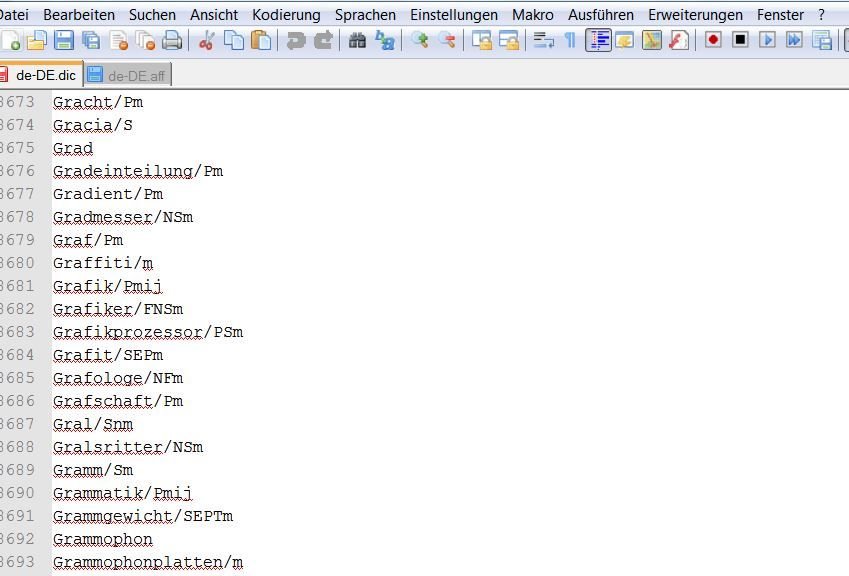Click the Grafologe/NFm line
Screen dimensions: 849x576
pos(118,378)
